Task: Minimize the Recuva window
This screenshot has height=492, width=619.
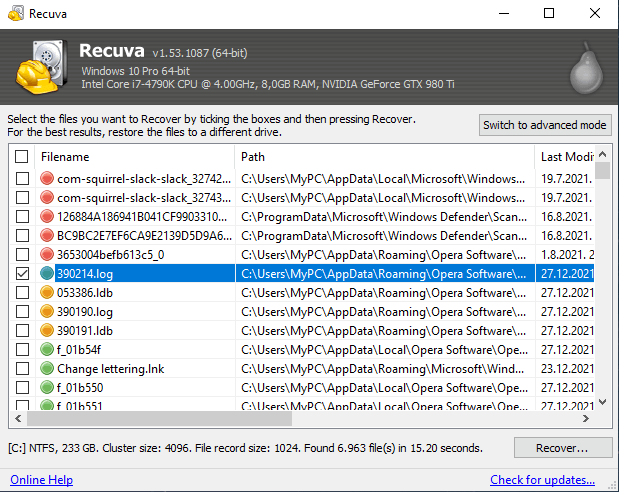Action: coord(504,13)
